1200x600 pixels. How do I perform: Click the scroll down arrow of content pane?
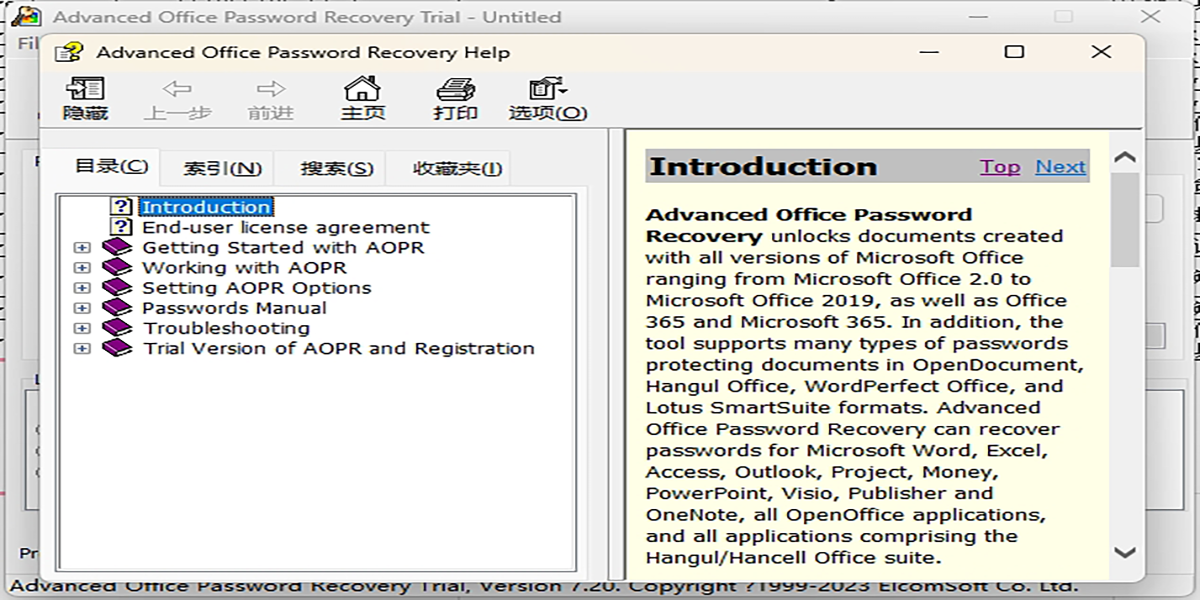(1125, 552)
